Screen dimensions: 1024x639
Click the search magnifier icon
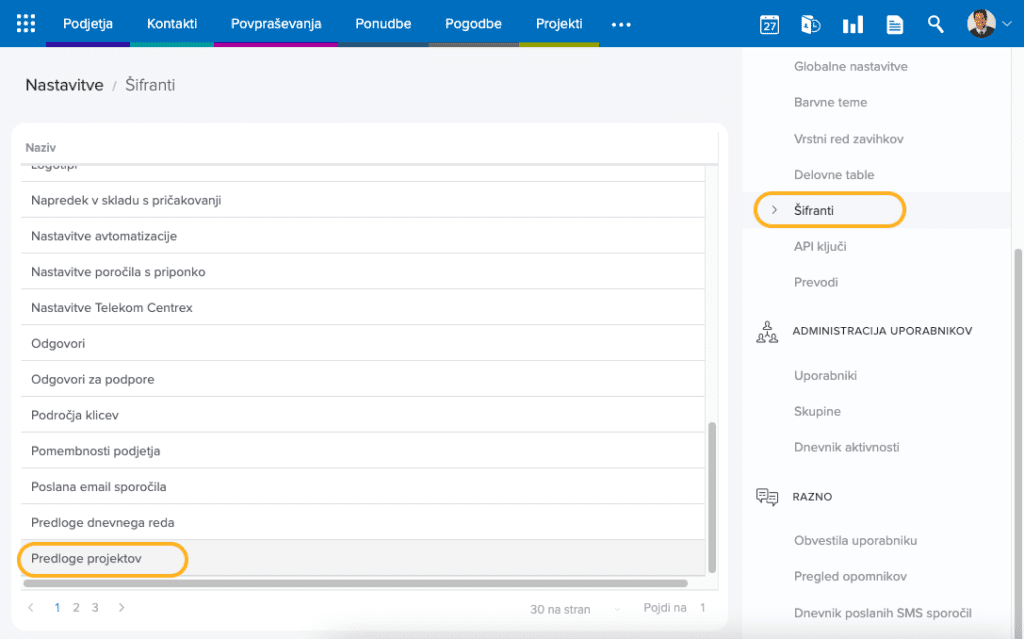935,24
